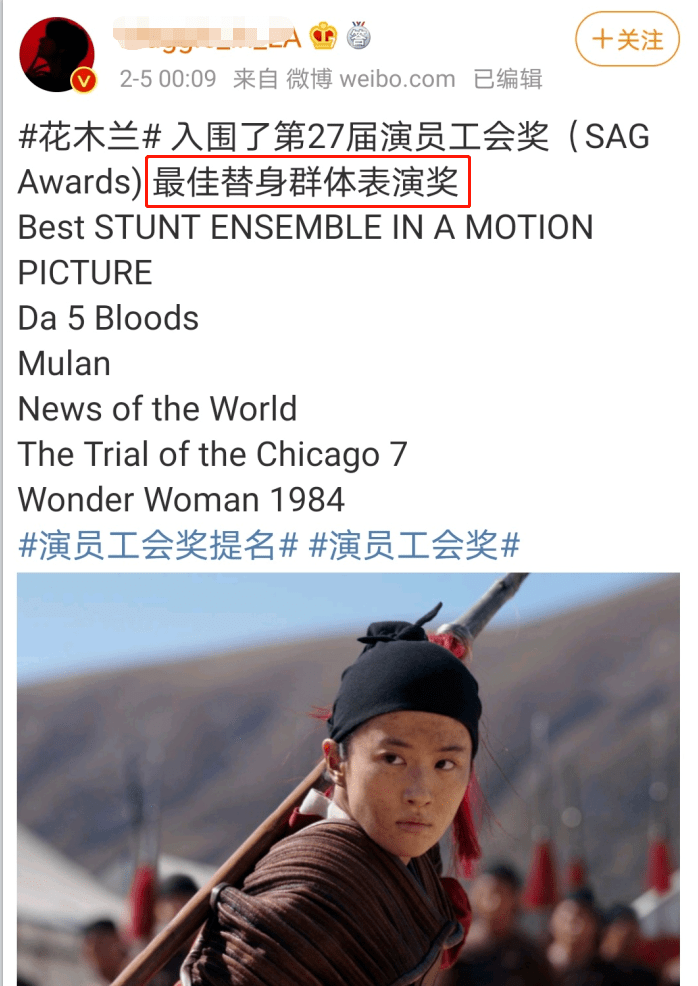Click the News of the World line

coord(157,409)
